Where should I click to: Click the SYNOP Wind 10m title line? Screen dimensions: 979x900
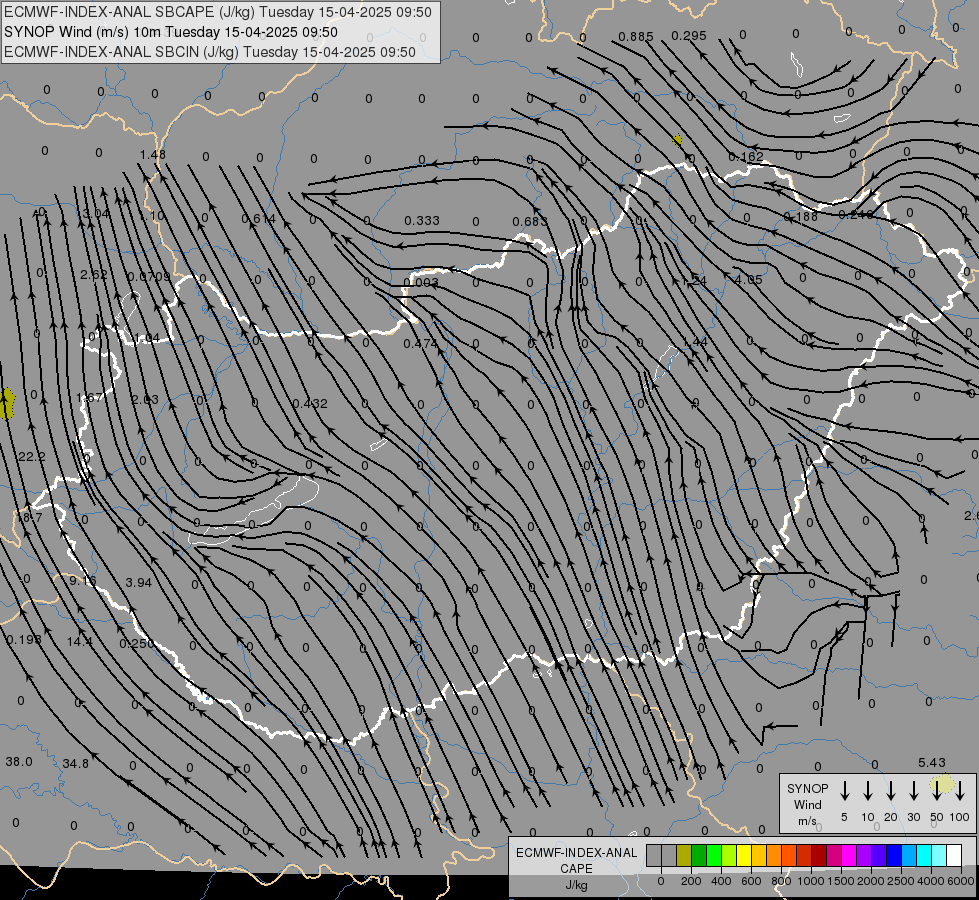click(x=170, y=32)
